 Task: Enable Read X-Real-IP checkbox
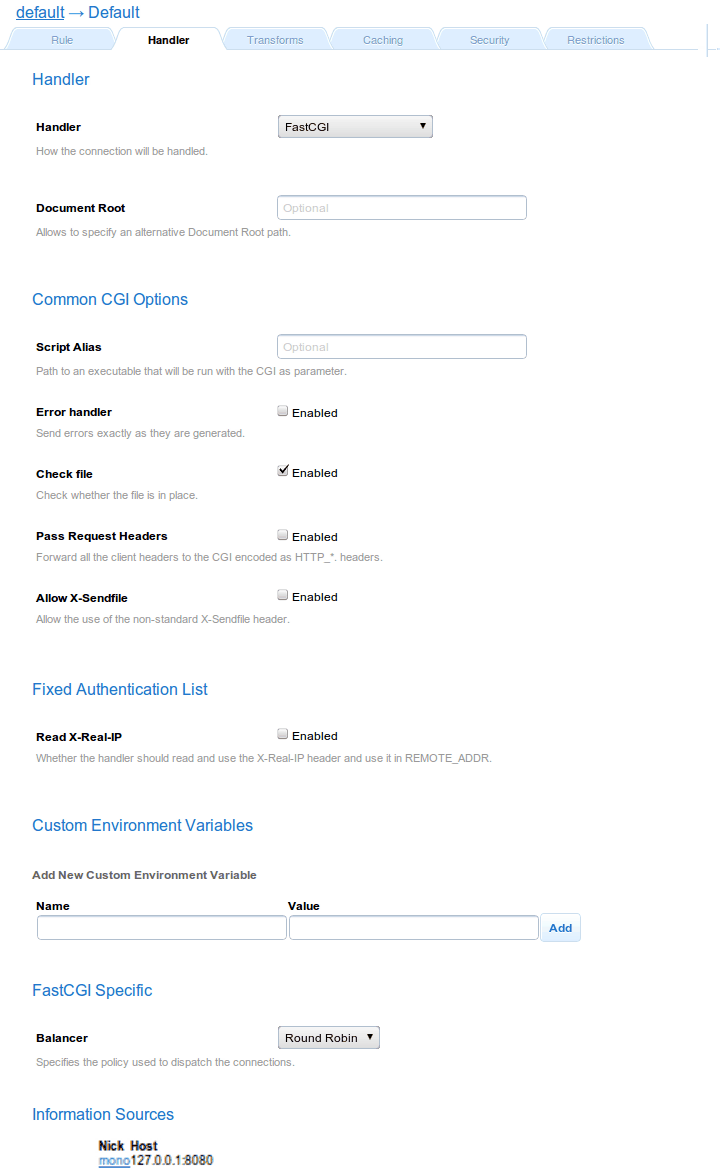(283, 734)
